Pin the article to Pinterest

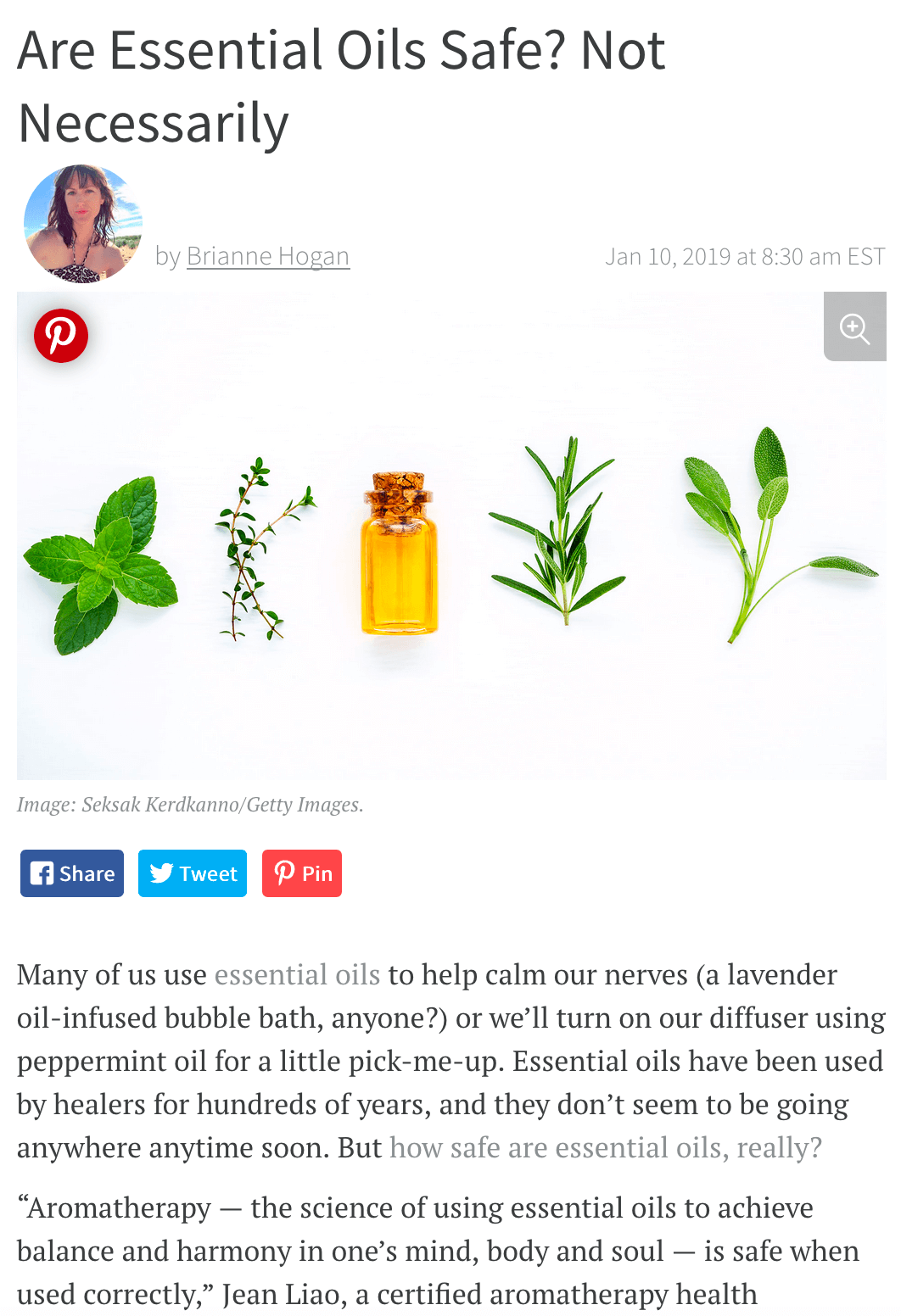(302, 873)
